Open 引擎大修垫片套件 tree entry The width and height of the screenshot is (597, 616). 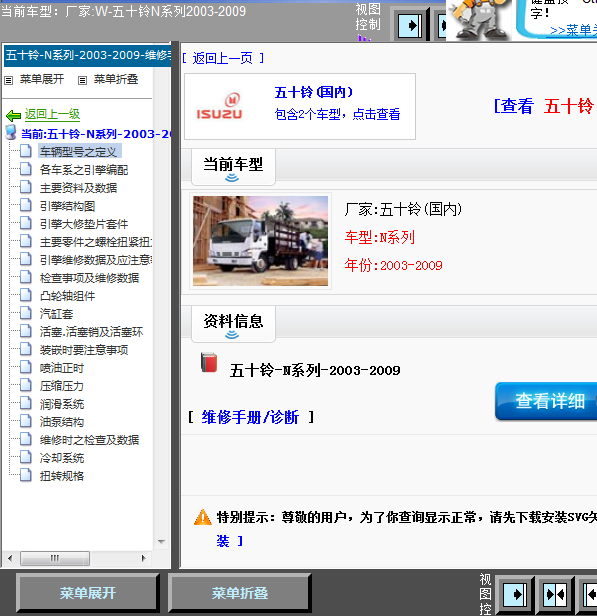pyautogui.click(x=84, y=224)
